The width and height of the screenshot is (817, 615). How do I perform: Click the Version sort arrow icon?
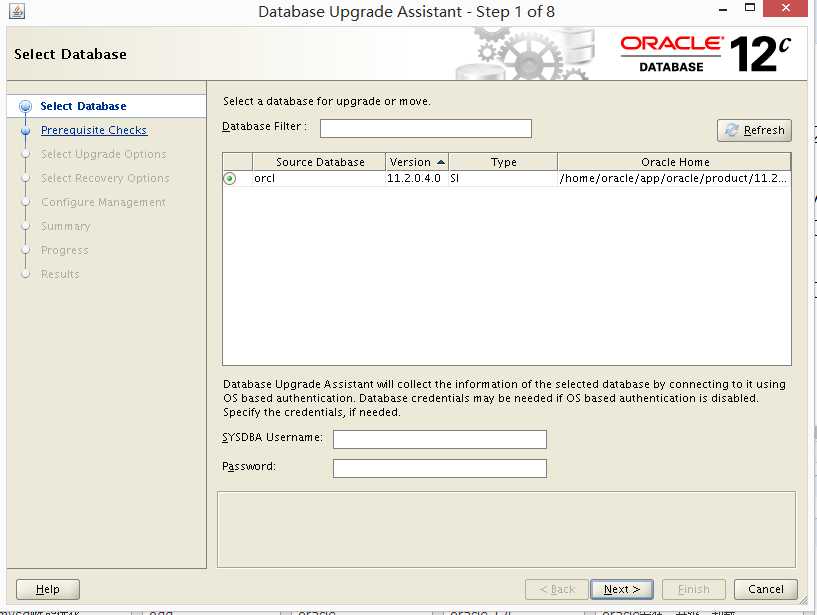click(441, 162)
